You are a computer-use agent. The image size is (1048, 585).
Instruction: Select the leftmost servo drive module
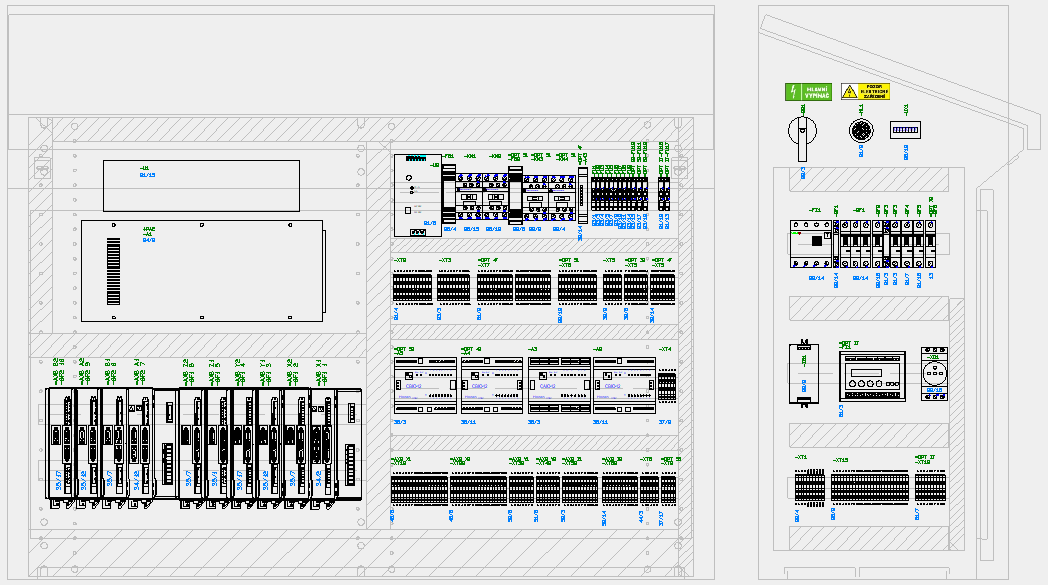coord(60,442)
